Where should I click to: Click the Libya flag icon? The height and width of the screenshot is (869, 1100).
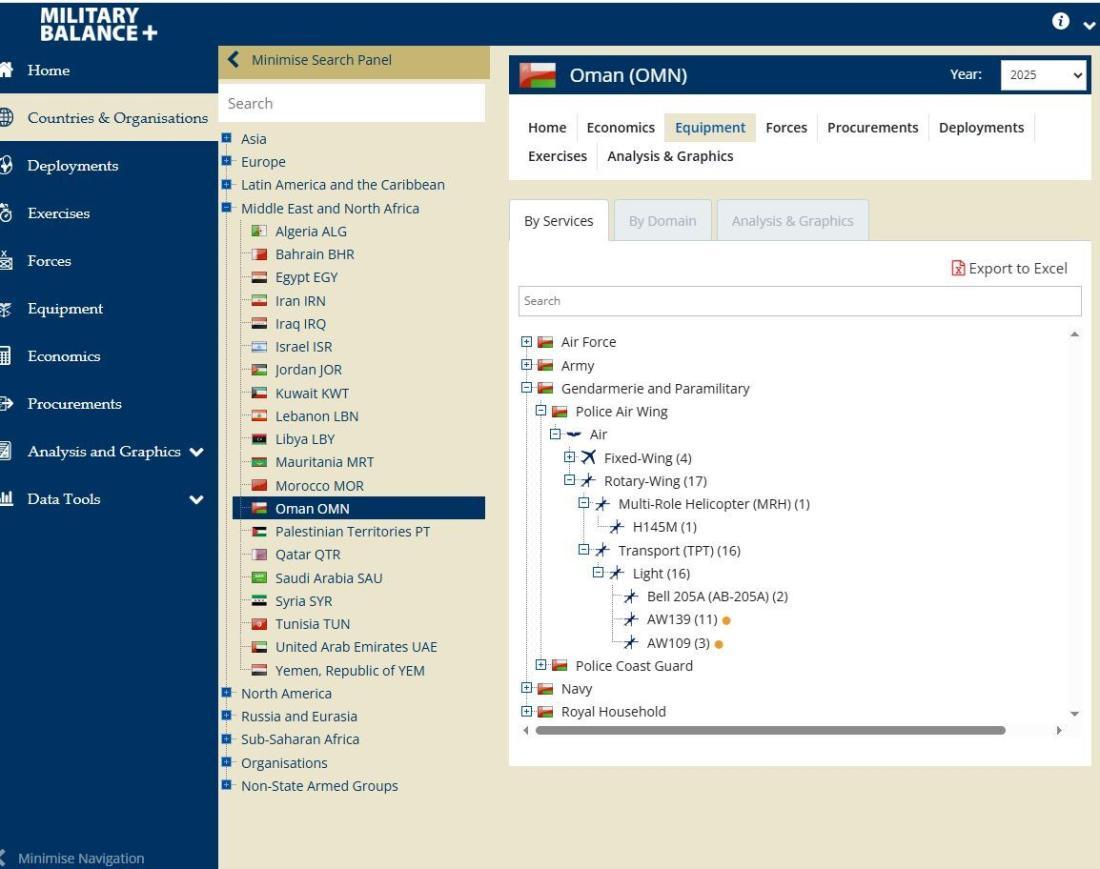pos(260,439)
